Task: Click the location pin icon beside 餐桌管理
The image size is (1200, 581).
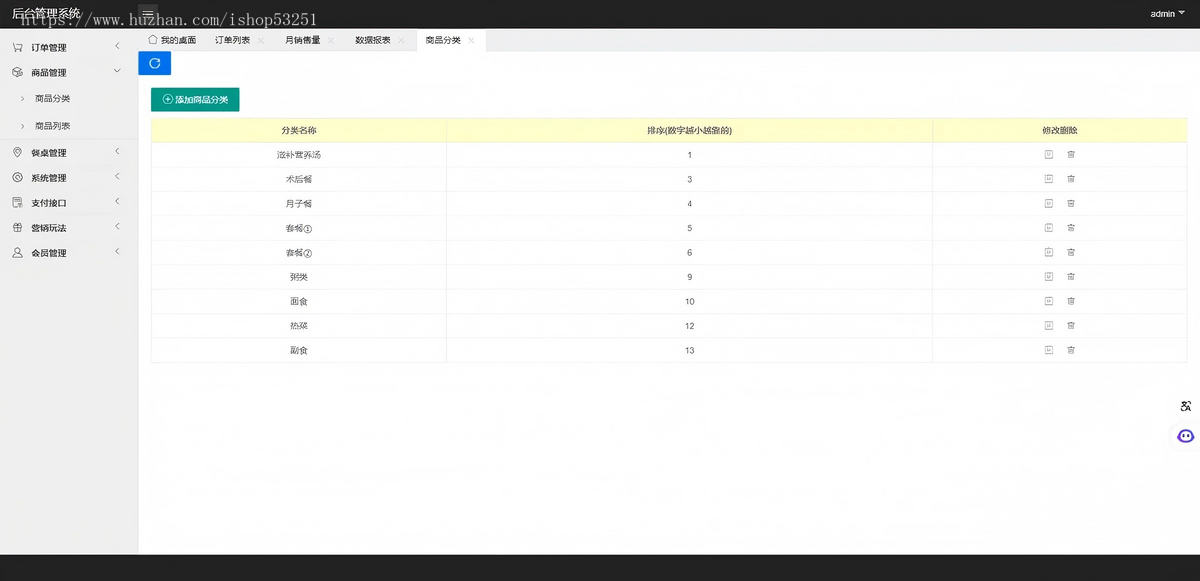Action: 18,153
